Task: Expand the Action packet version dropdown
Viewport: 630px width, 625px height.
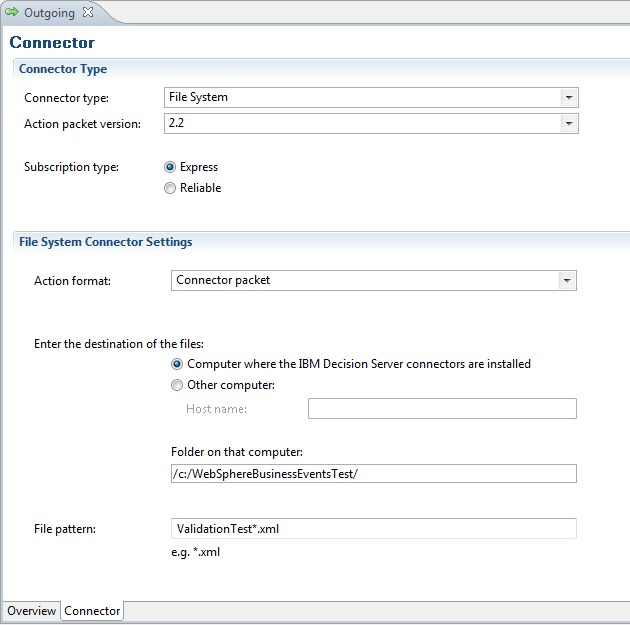Action: point(569,123)
